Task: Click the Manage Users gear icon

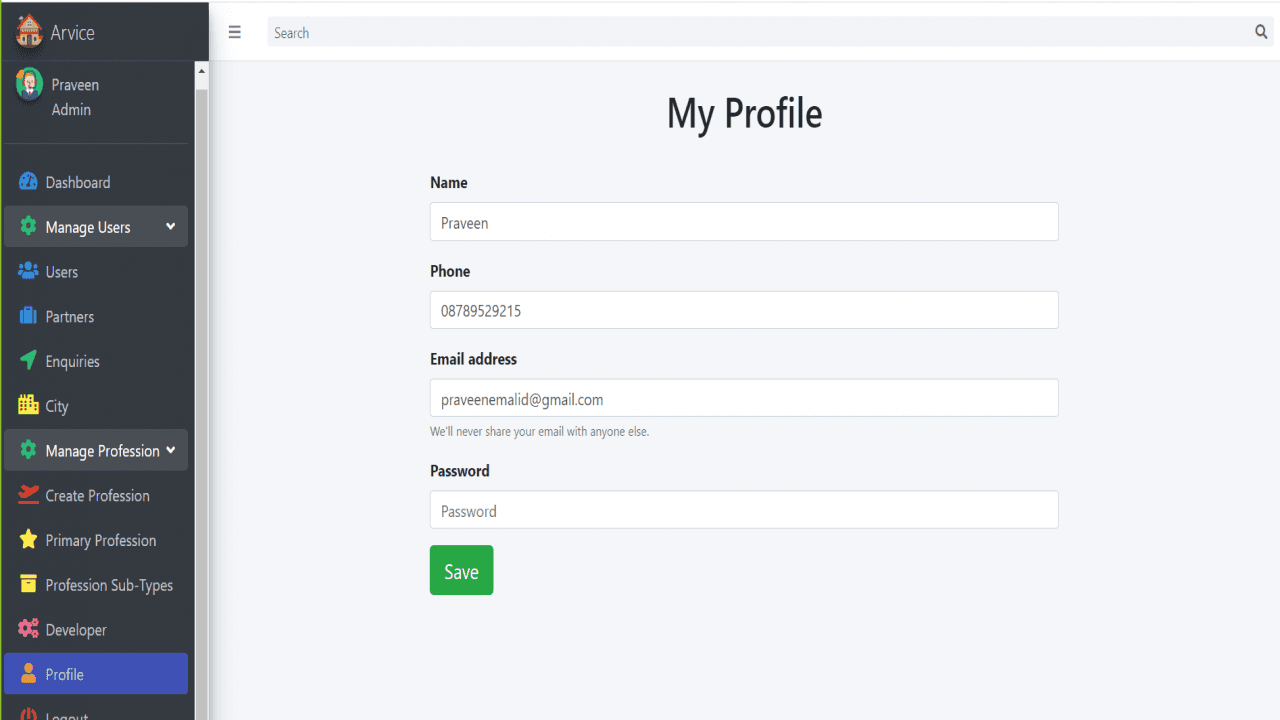Action: click(28, 226)
